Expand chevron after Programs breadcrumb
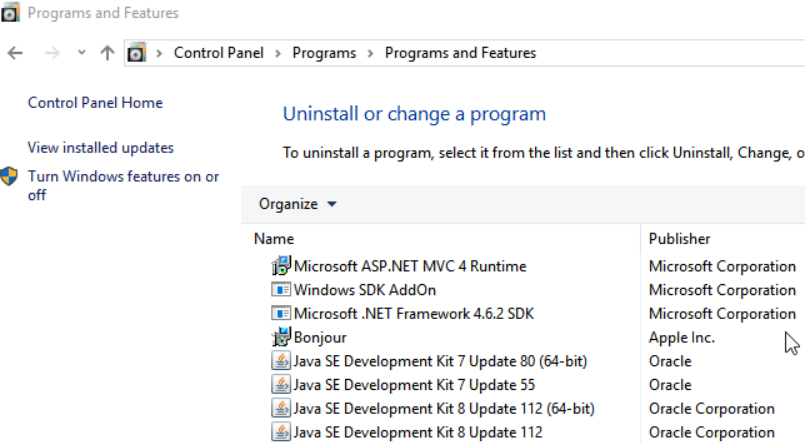 pyautogui.click(x=370, y=53)
